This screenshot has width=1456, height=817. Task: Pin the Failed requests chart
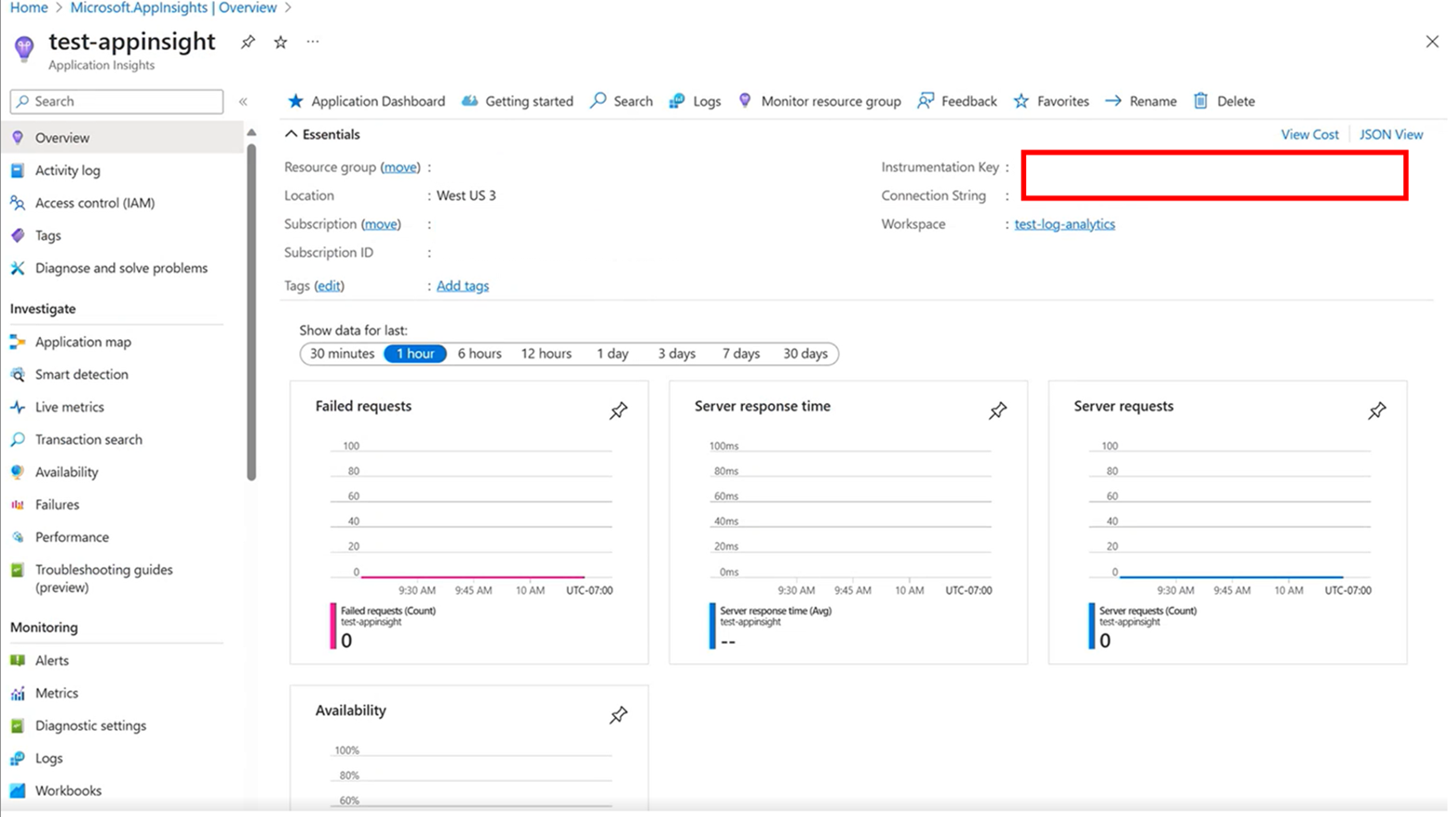618,410
